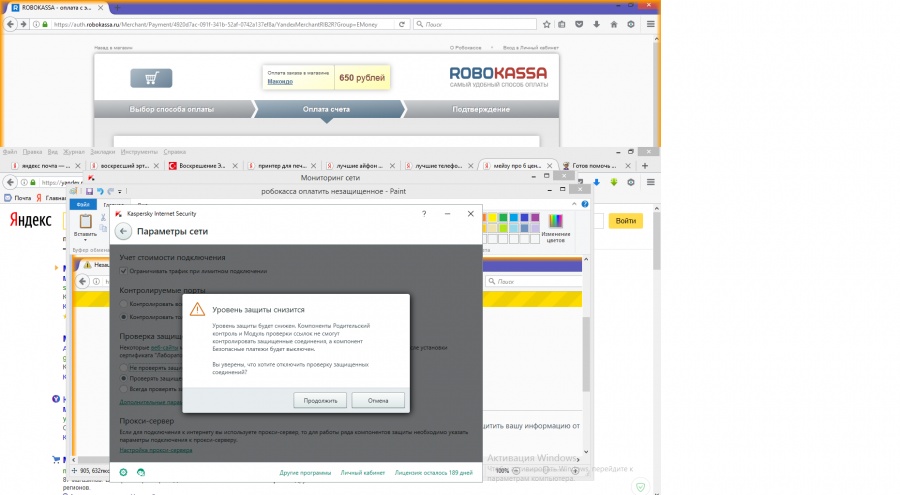This screenshot has width=900, height=495.
Task: Open Почта bookmark in Yandex browser bookmarks bar
Action: tap(18, 198)
